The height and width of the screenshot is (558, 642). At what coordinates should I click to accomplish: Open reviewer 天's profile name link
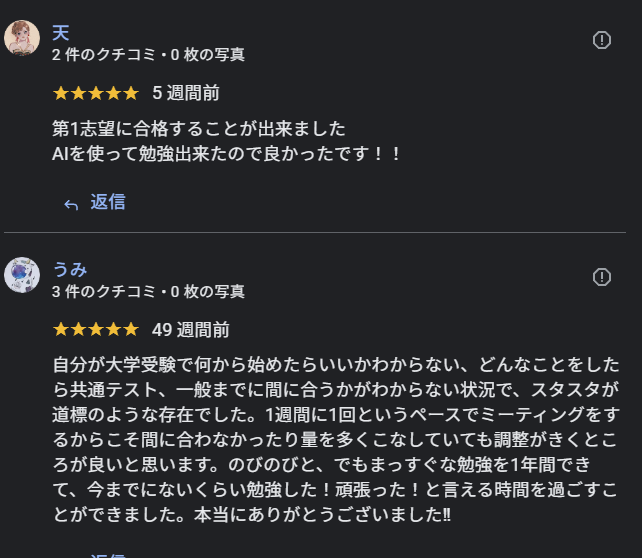tap(61, 33)
